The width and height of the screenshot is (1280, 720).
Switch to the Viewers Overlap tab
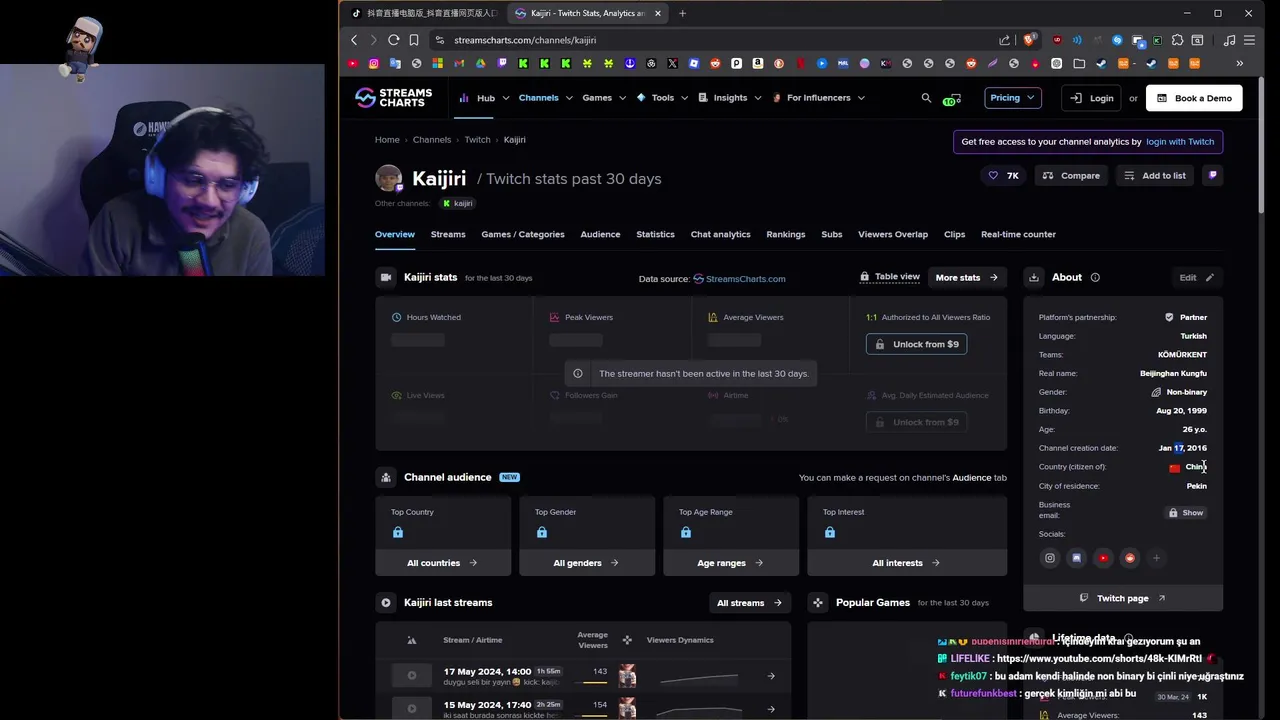pyautogui.click(x=893, y=234)
